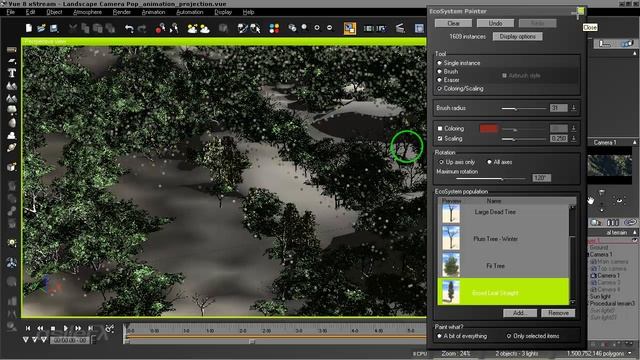Choose Only selected items paint option

[x=509, y=336]
